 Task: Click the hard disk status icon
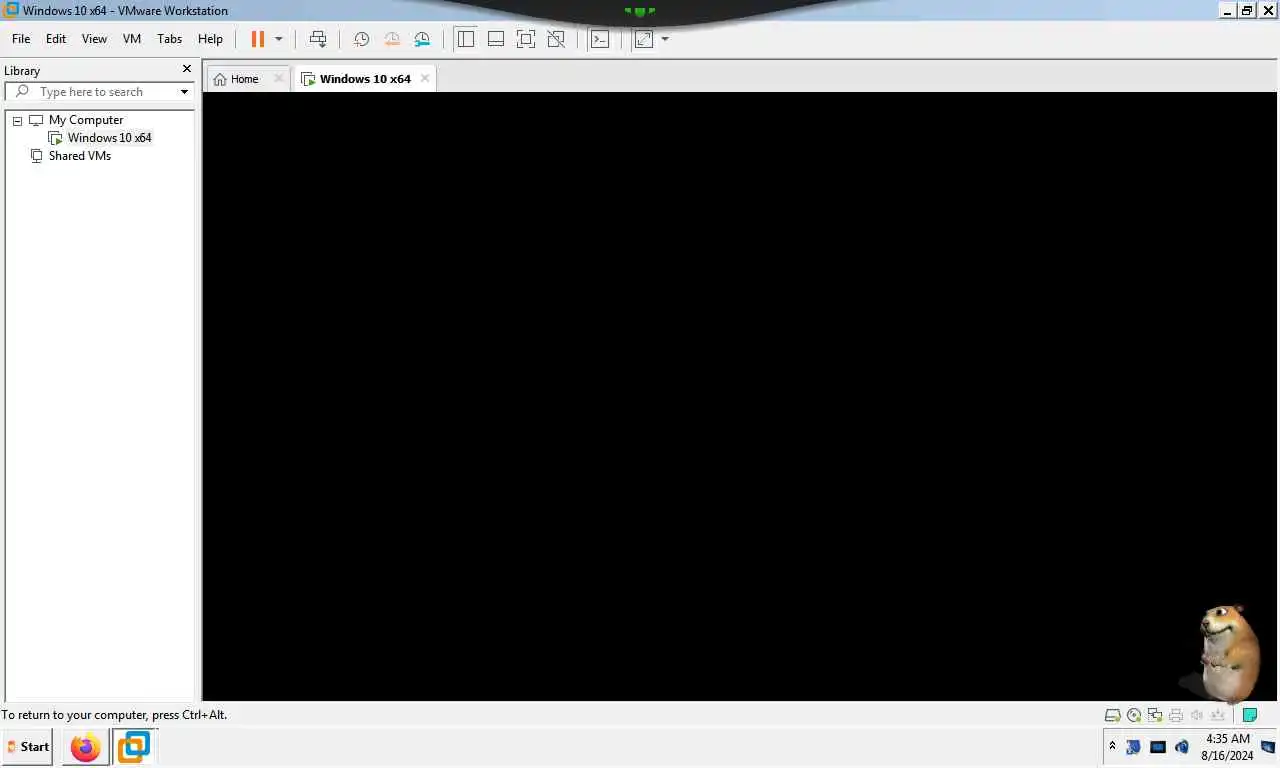pos(1112,715)
